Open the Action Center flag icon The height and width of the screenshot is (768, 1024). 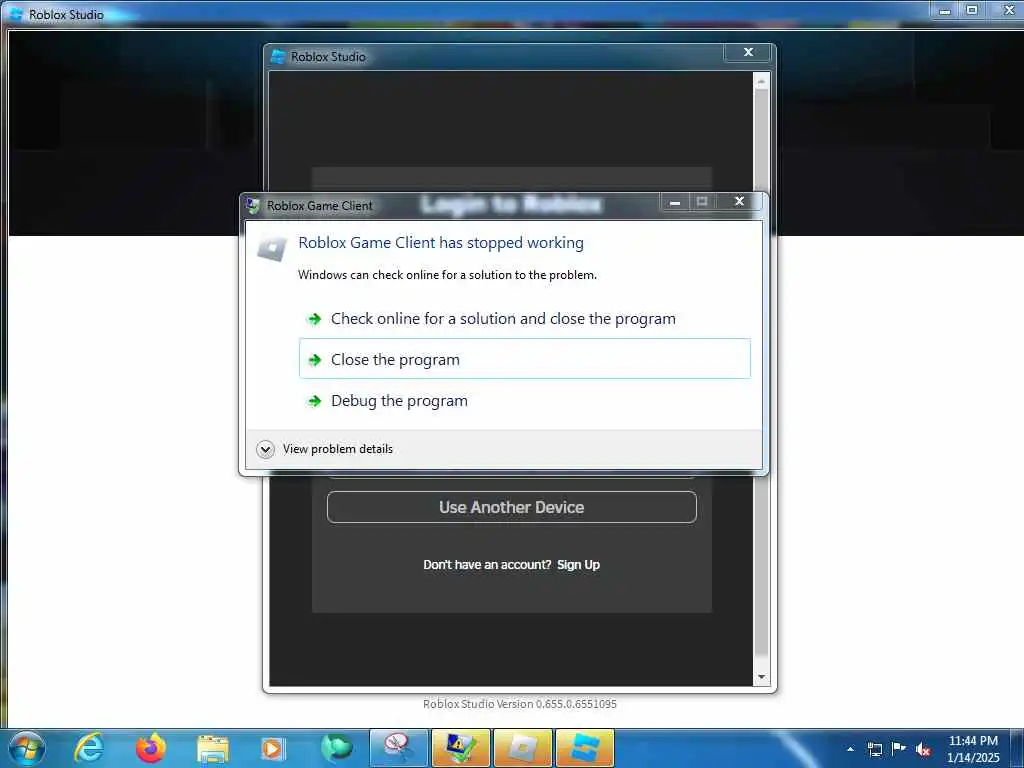[899, 748]
